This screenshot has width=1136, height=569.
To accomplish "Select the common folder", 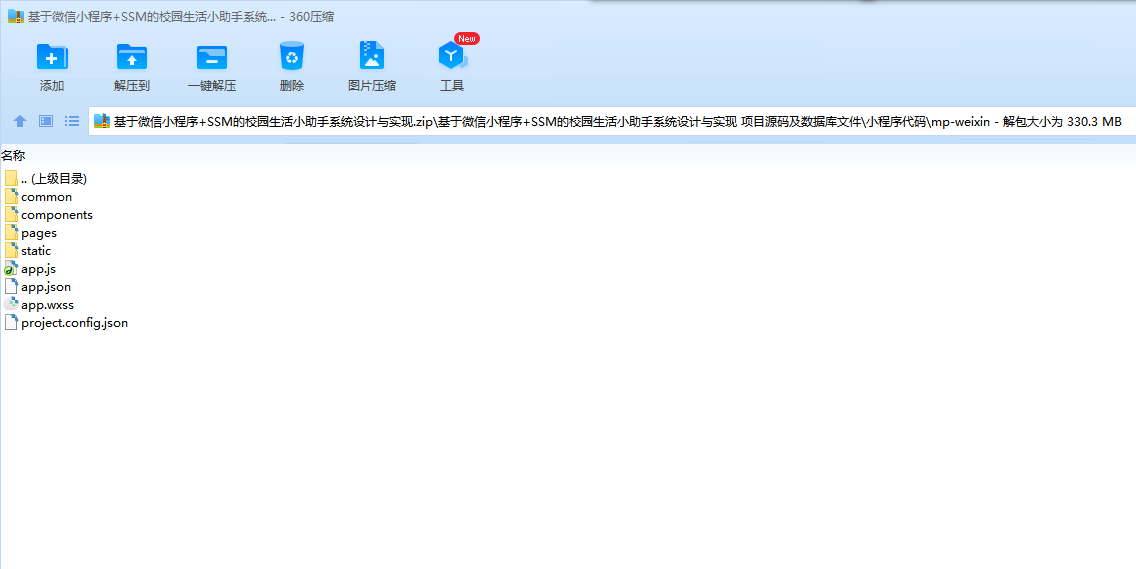I will tap(38, 196).
